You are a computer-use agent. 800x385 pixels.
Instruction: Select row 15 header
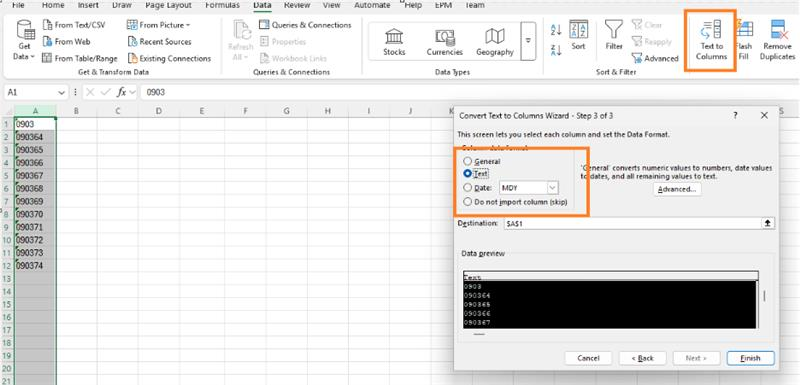point(7,304)
